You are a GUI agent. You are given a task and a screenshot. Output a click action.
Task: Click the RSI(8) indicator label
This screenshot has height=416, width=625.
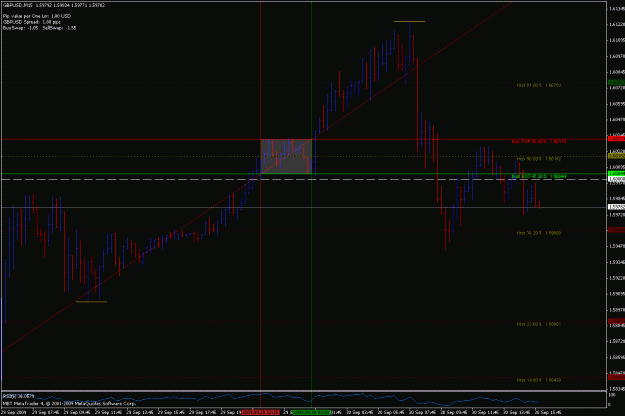click(19, 396)
